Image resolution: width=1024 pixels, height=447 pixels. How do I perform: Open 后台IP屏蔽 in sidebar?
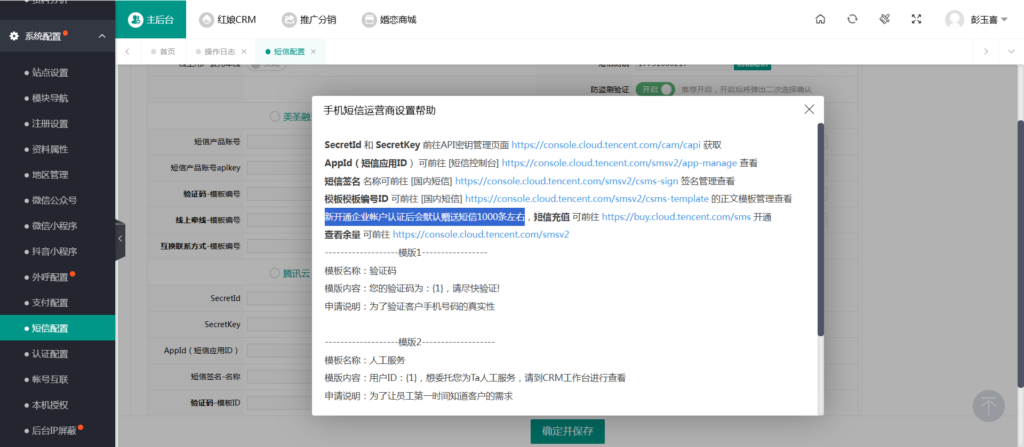55,430
